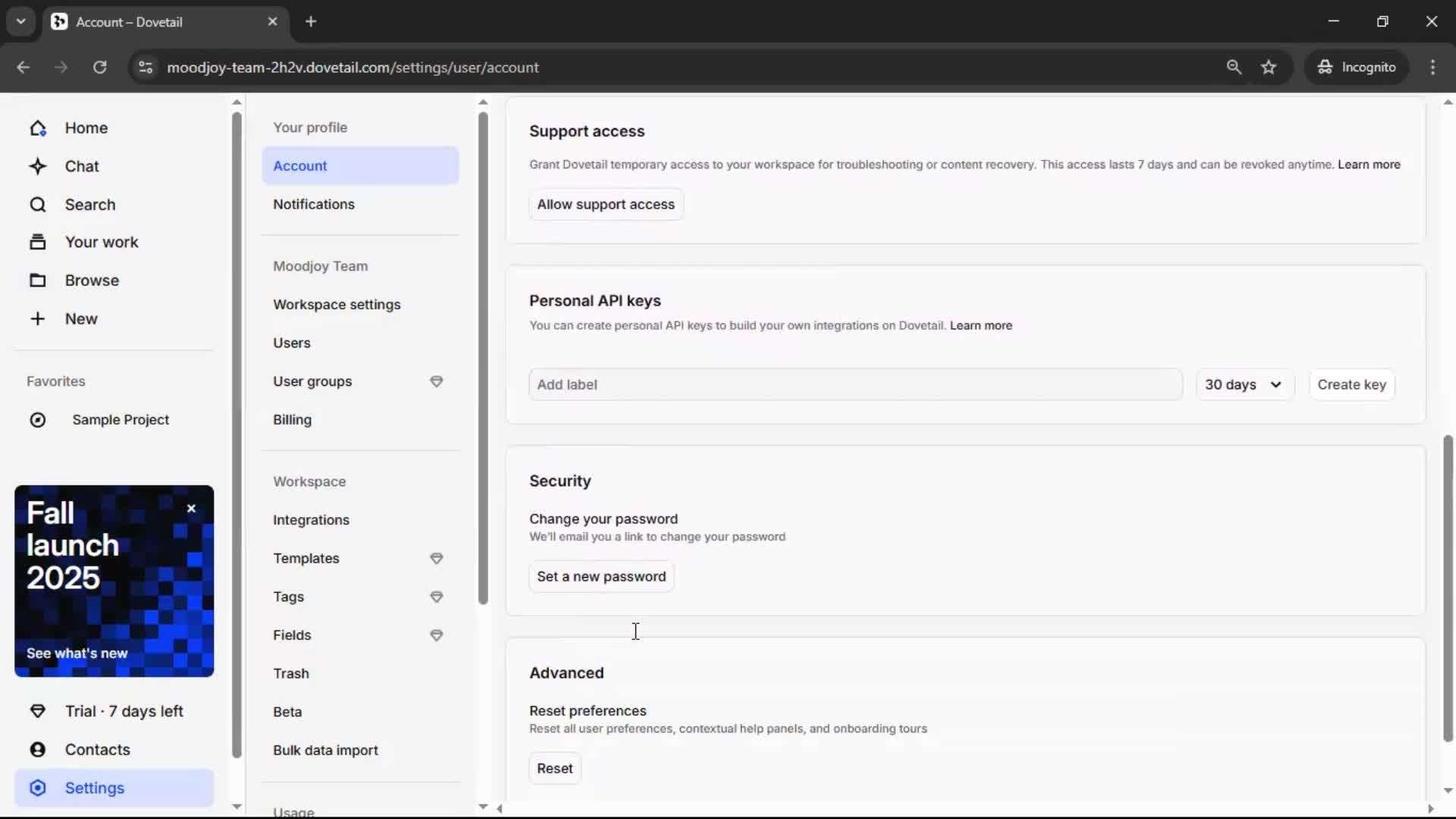
Task: Open Chrome's three-dot menu
Action: coord(1432,67)
